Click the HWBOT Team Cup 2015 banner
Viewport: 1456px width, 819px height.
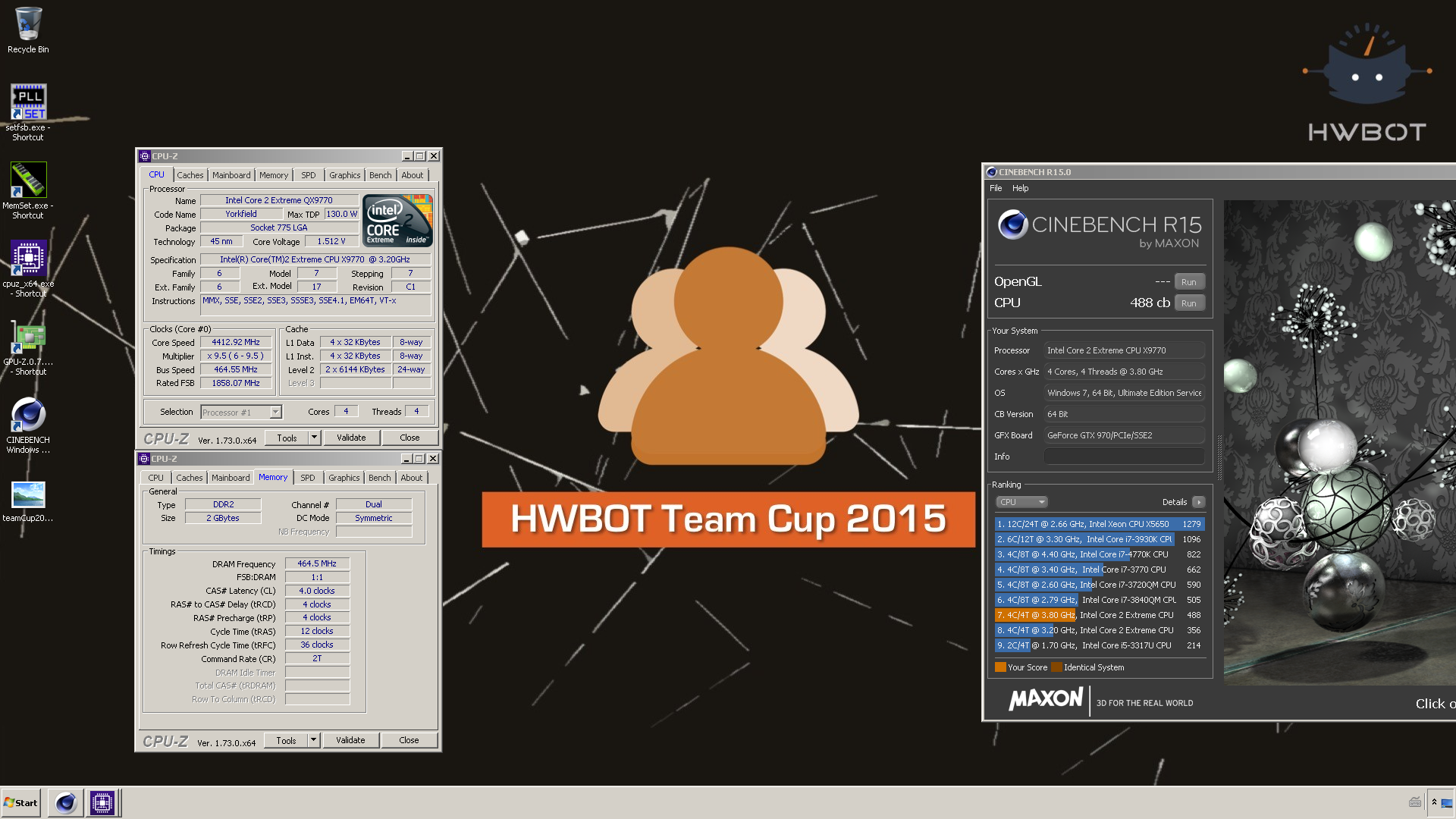click(728, 519)
